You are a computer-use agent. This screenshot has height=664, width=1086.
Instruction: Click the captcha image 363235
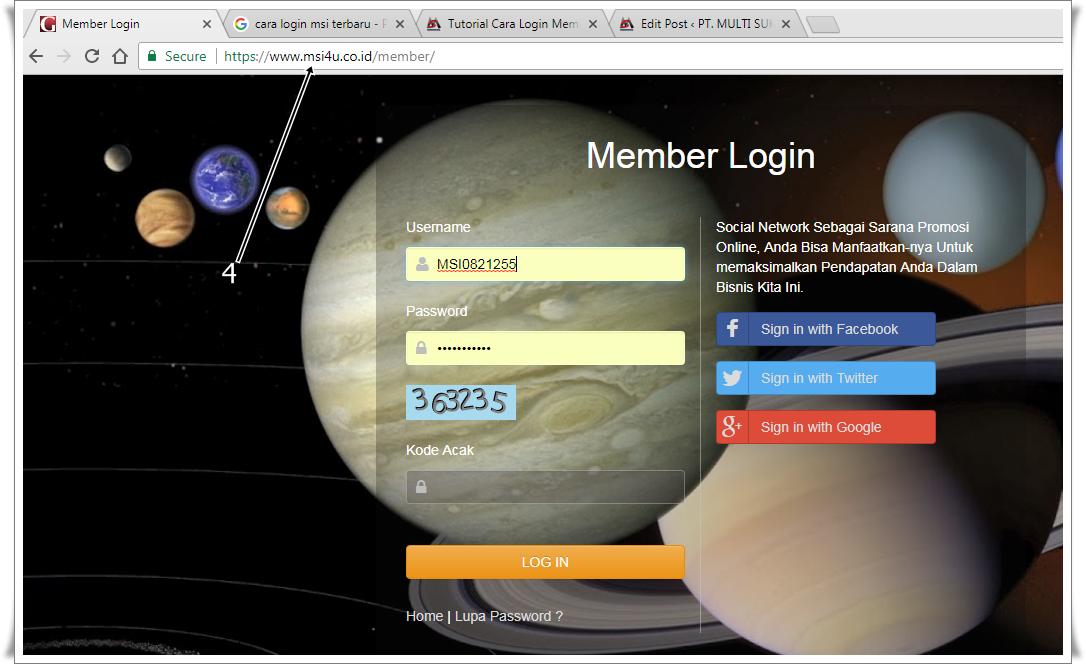pos(461,402)
